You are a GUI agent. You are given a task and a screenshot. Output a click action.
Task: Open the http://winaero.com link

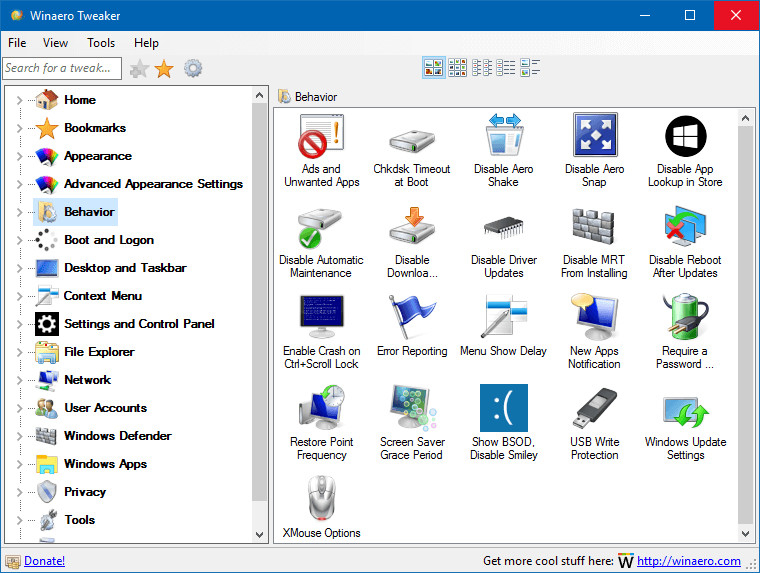(688, 561)
